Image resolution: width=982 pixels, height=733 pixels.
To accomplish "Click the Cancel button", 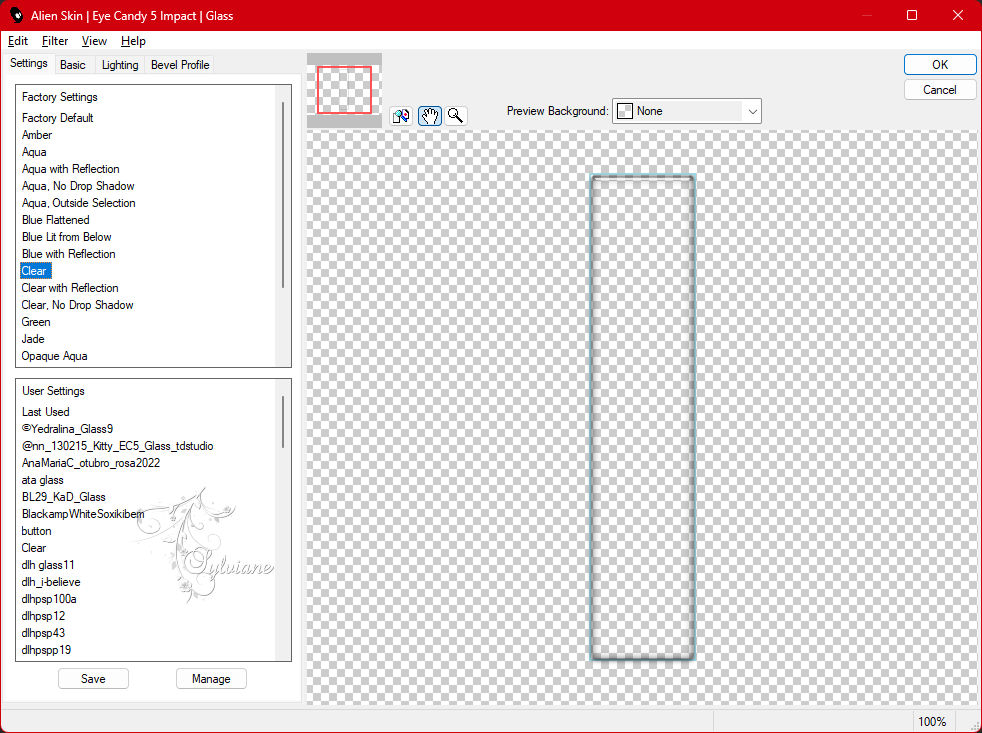I will coord(939,90).
